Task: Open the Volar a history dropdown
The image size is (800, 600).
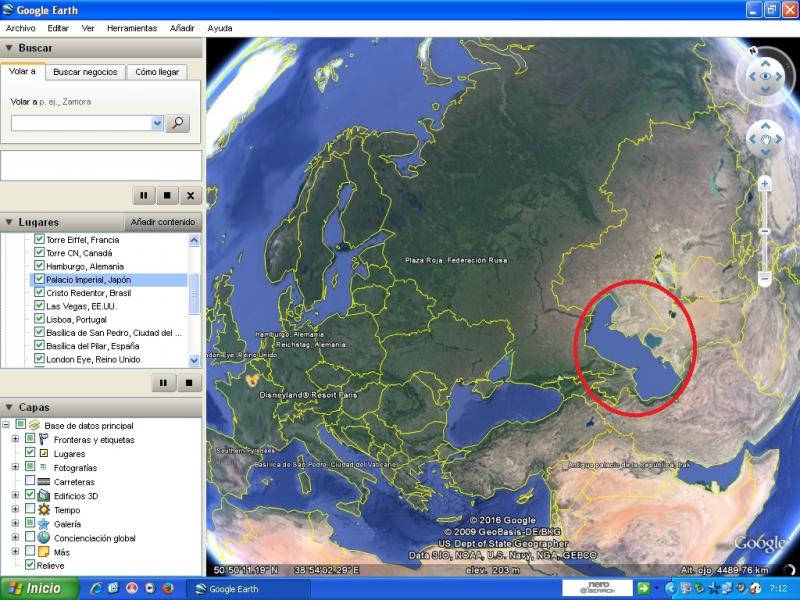Action: 157,123
